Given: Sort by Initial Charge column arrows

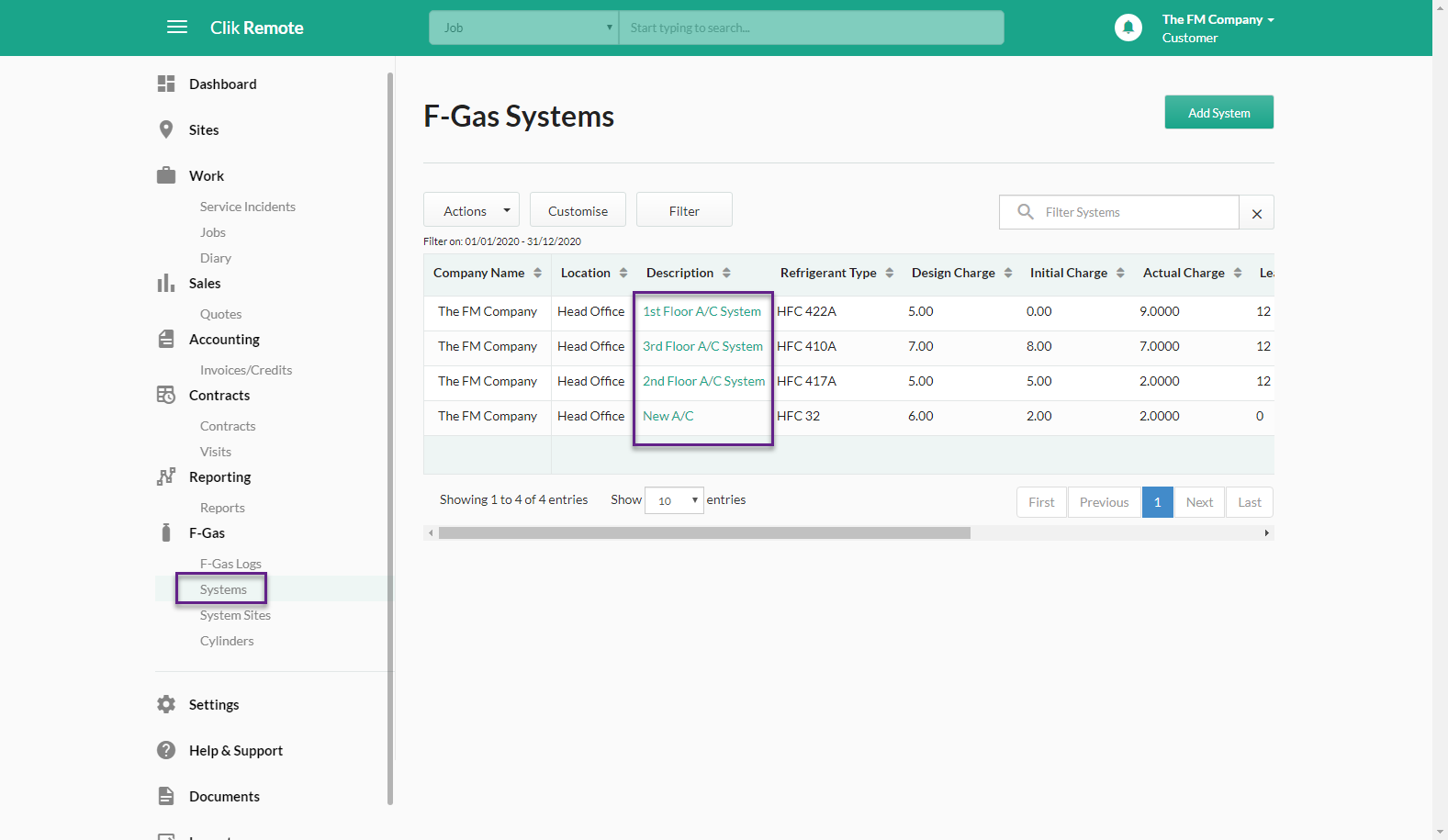Looking at the screenshot, I should tap(1120, 273).
